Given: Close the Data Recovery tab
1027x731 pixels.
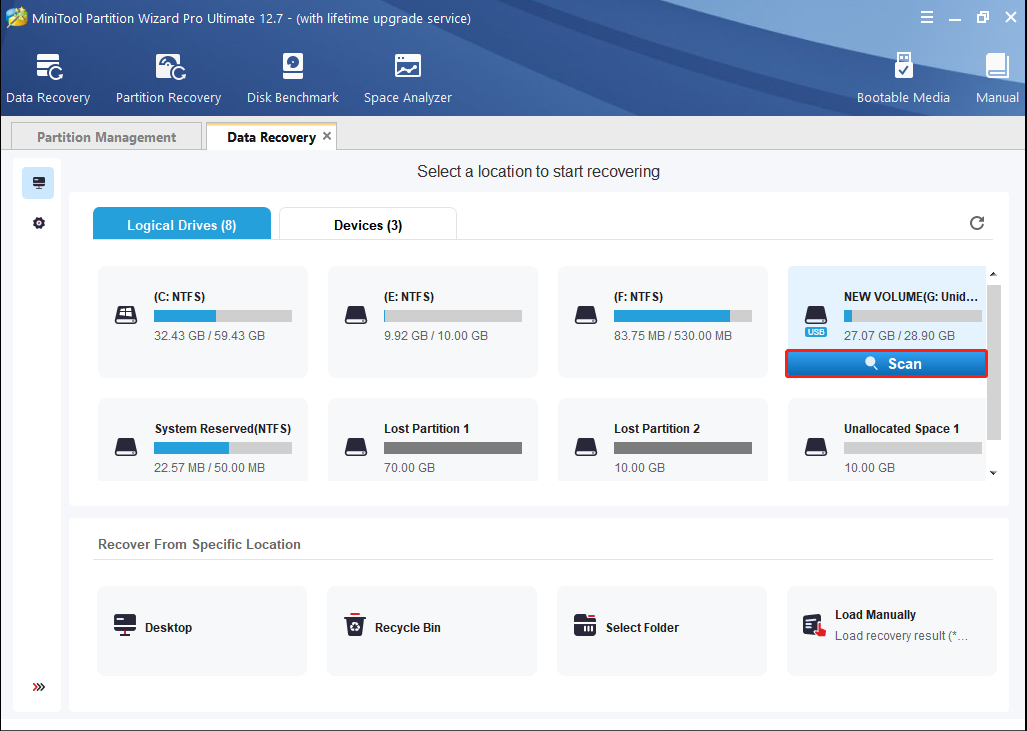Looking at the screenshot, I should tap(327, 136).
